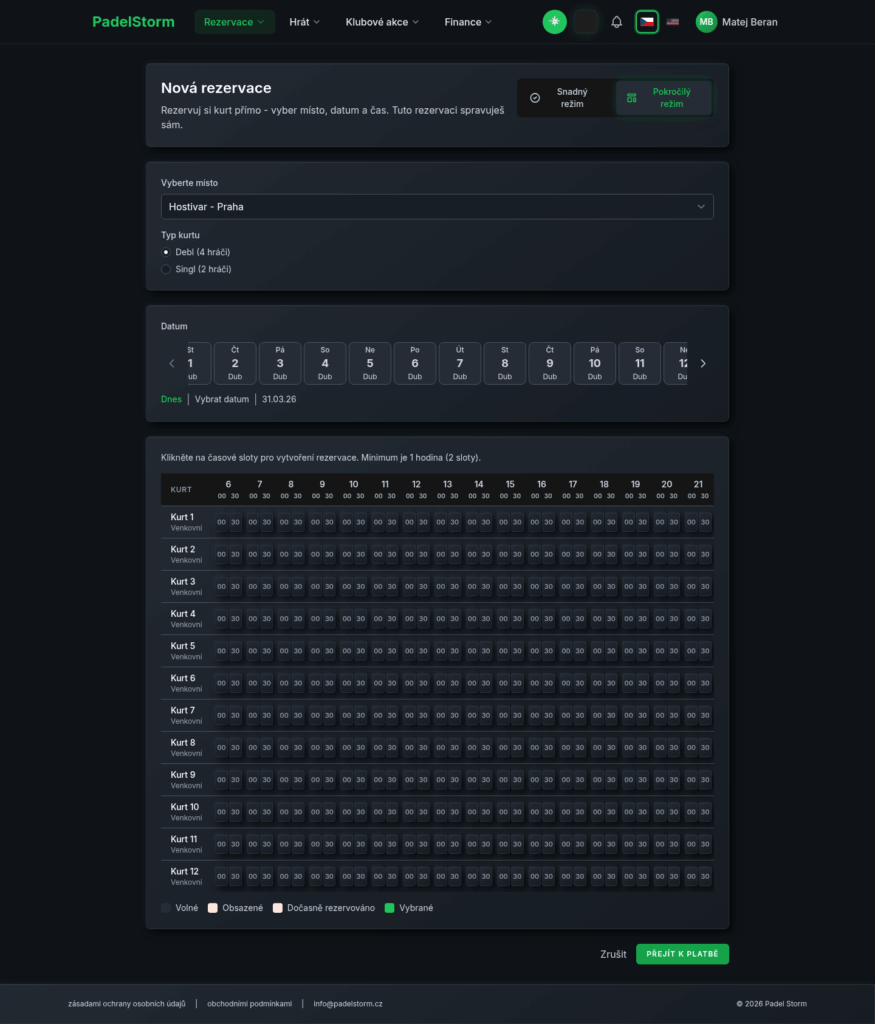Click the dark square button beside the sun
The height and width of the screenshot is (1024, 875).
(x=586, y=22)
